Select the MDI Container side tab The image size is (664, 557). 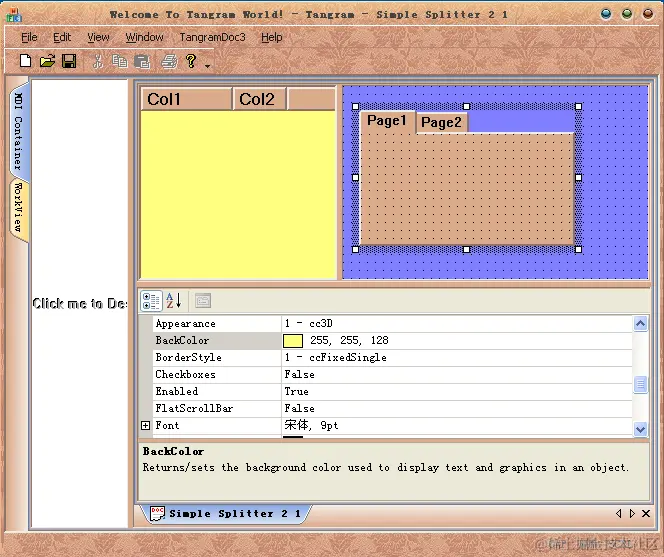point(19,131)
